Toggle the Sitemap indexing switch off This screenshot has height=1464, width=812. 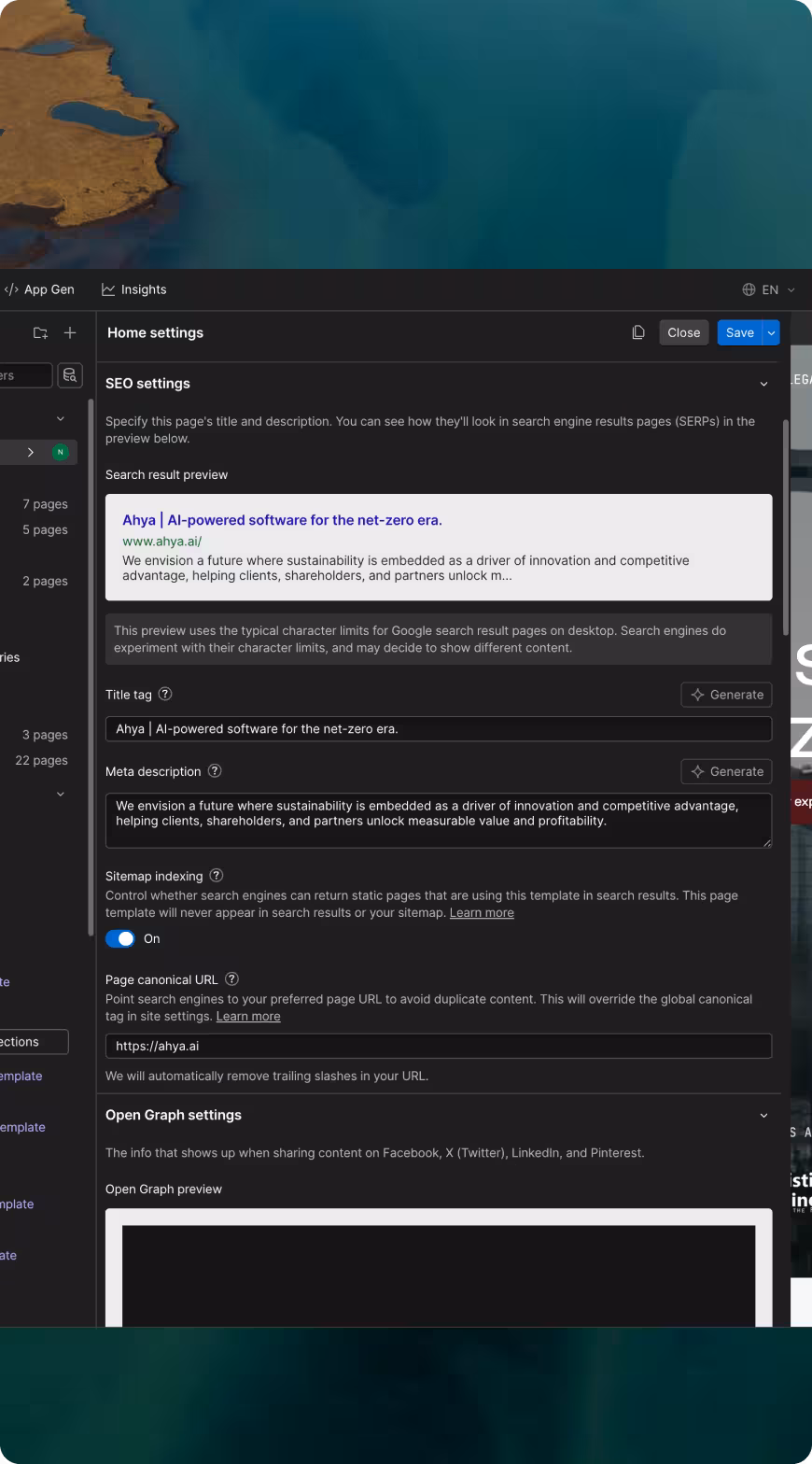click(x=120, y=939)
